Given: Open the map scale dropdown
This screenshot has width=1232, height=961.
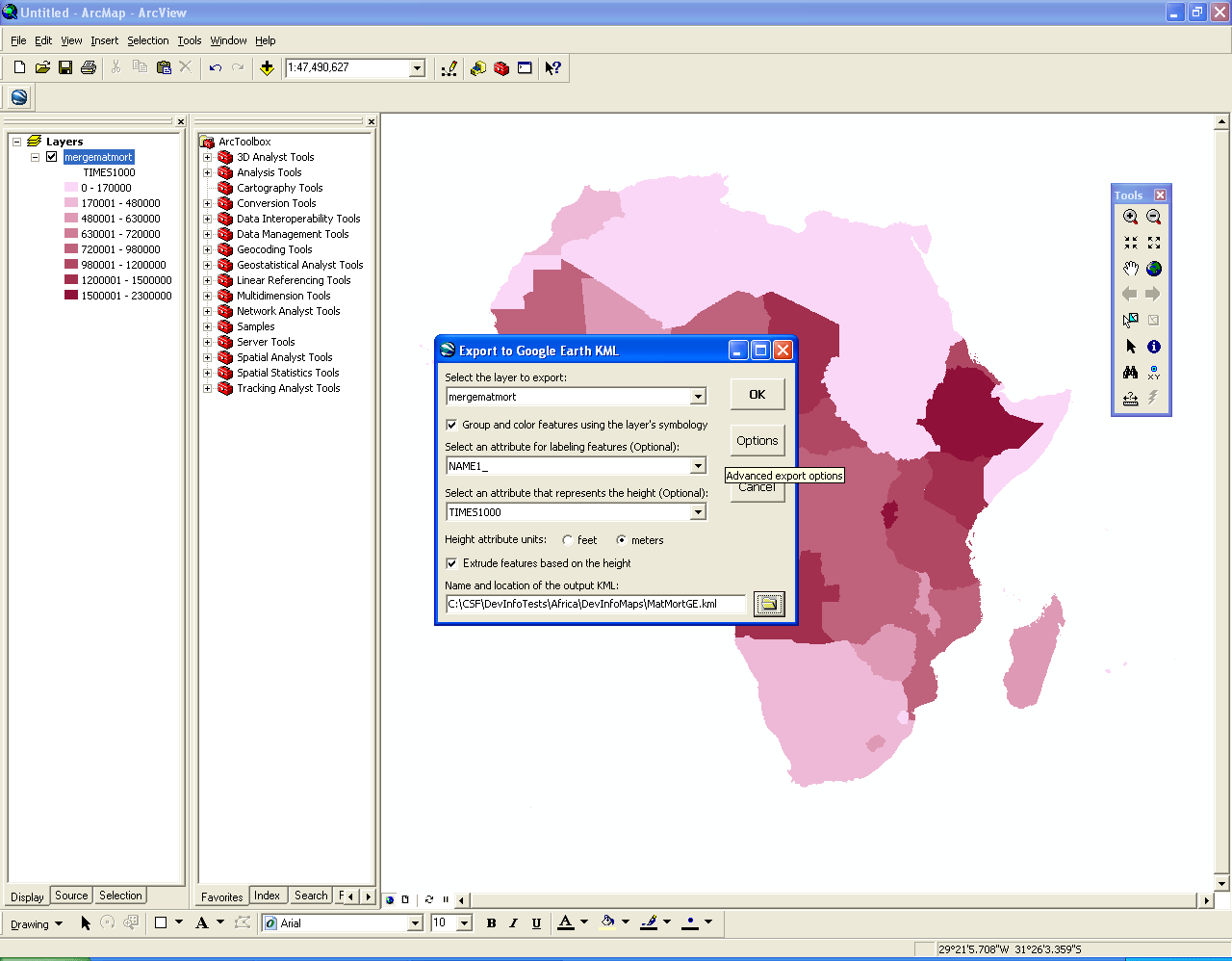Looking at the screenshot, I should 418,67.
